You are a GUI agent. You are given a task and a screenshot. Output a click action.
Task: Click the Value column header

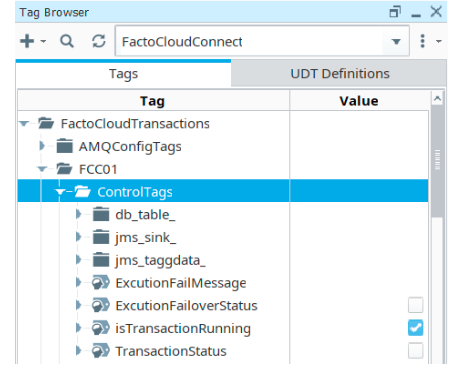[359, 101]
